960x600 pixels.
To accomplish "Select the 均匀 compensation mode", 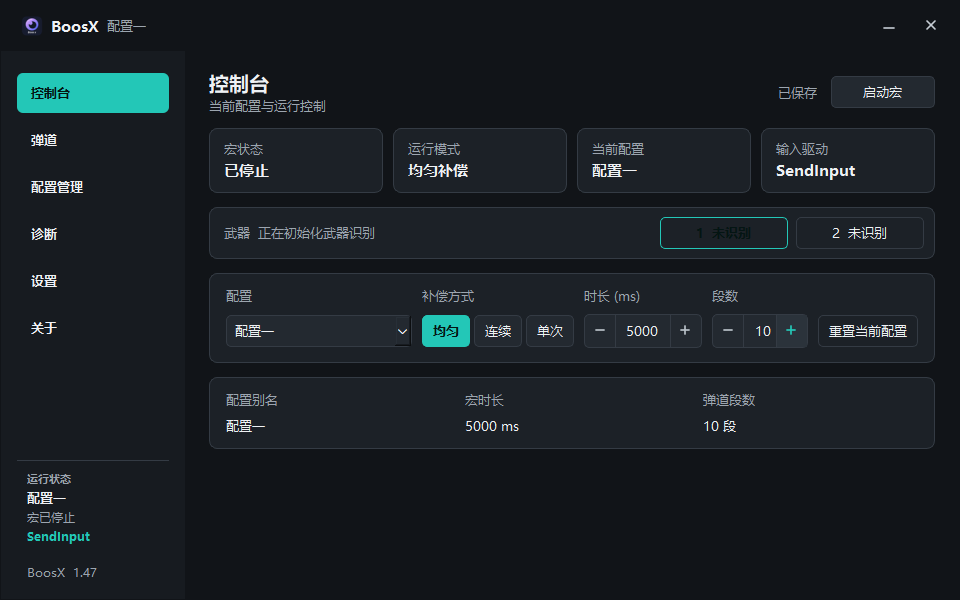I will 446,331.
